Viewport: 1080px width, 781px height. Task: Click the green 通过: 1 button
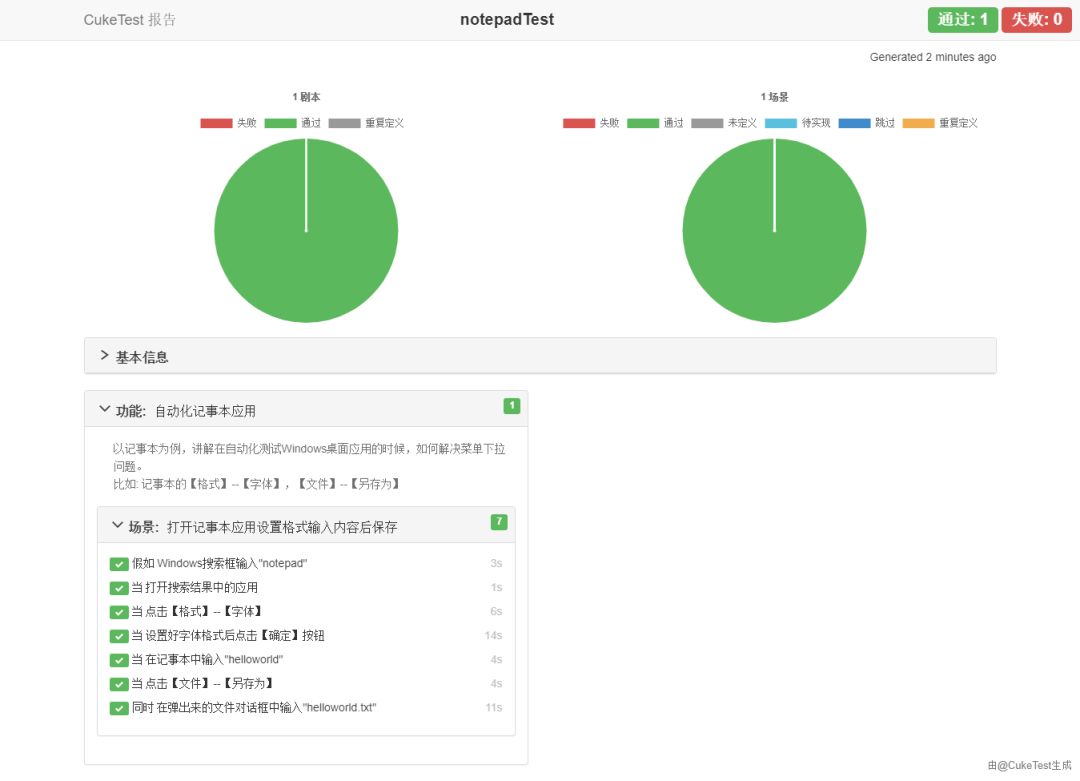[962, 20]
